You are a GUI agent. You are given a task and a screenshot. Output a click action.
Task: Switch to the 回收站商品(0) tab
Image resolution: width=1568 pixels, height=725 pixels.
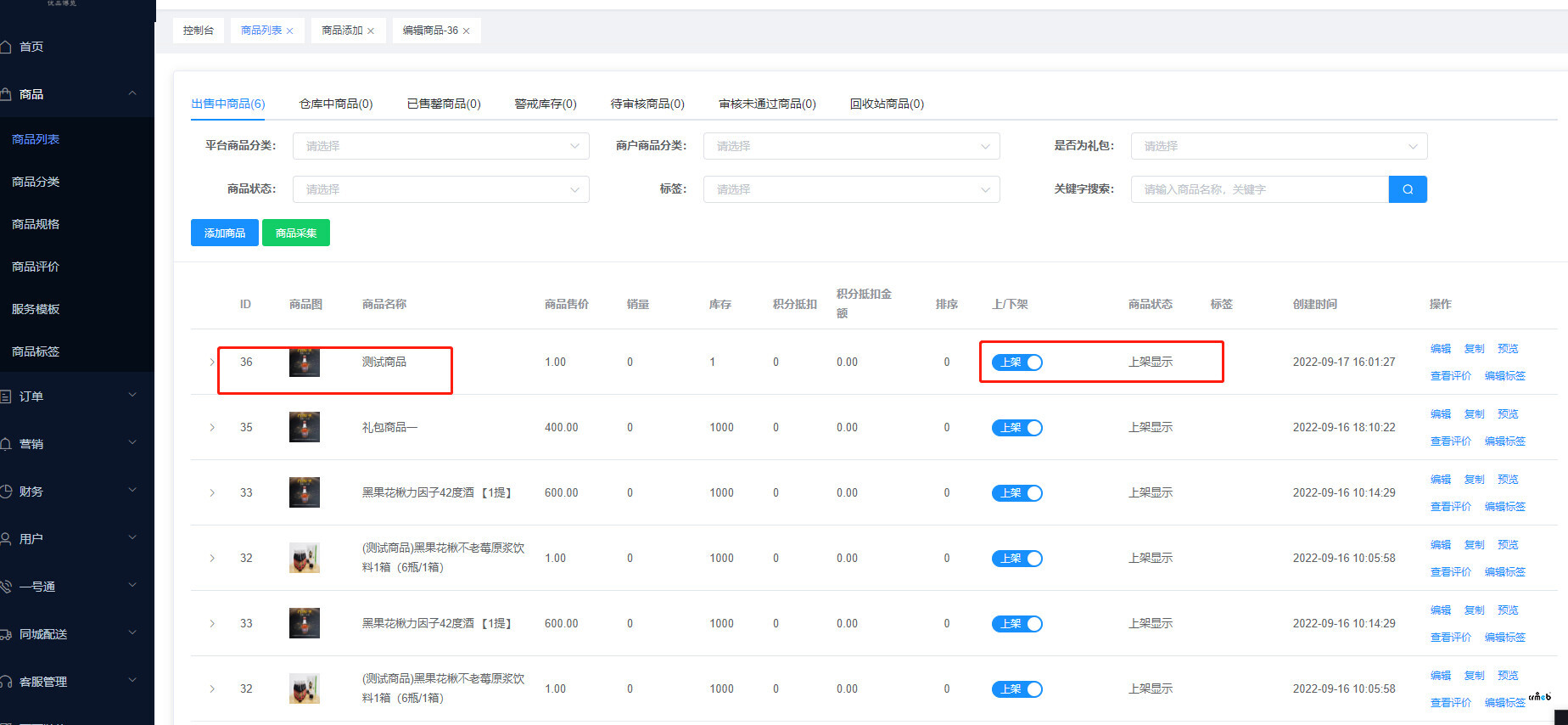(886, 104)
